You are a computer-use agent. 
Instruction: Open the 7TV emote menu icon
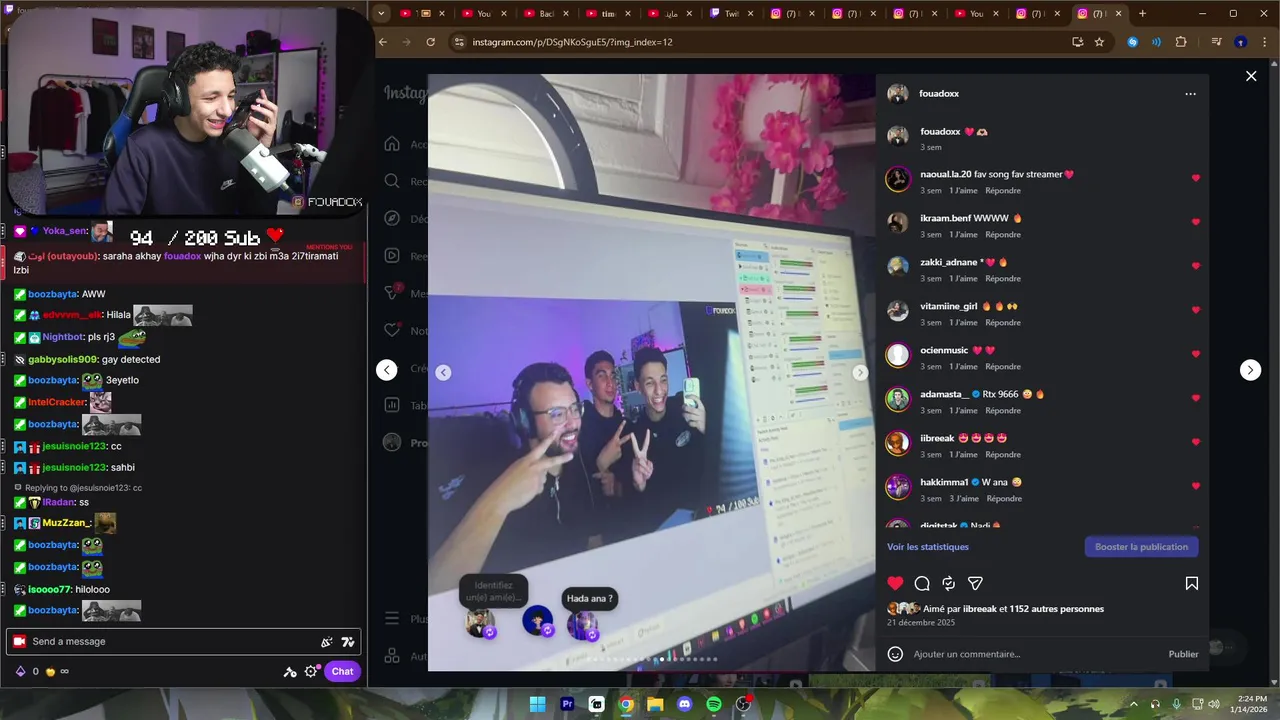[348, 642]
